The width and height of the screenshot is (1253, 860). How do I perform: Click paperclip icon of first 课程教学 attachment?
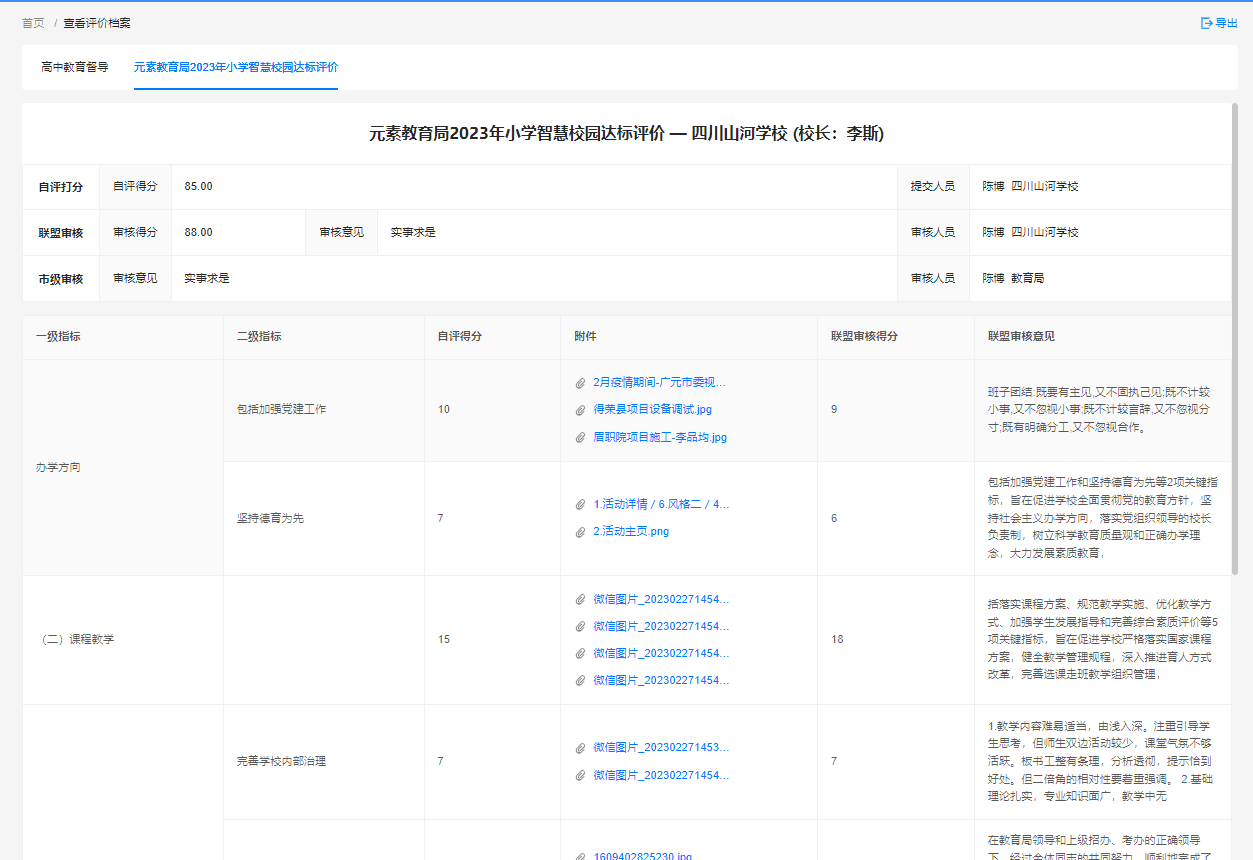tap(580, 600)
